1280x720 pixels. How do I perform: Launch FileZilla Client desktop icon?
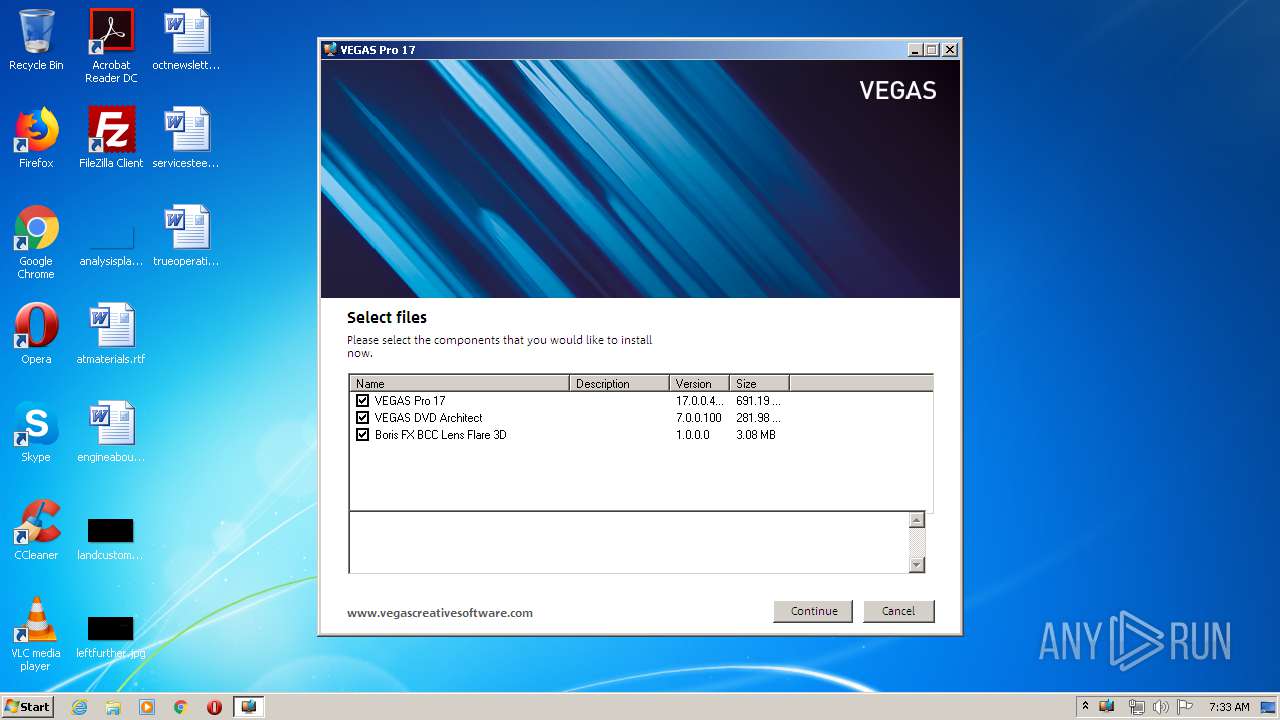point(111,138)
